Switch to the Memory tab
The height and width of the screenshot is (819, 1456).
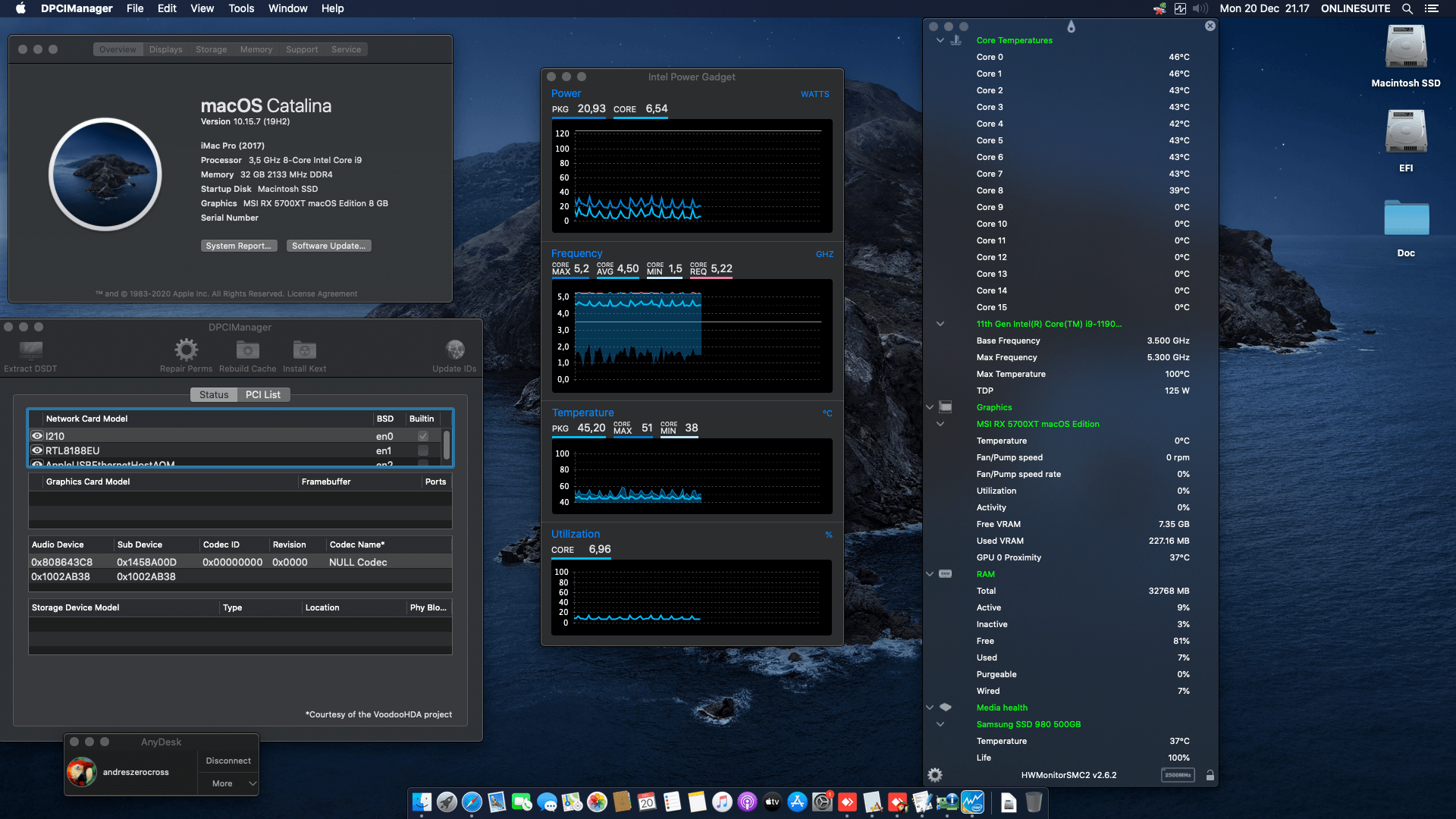256,49
